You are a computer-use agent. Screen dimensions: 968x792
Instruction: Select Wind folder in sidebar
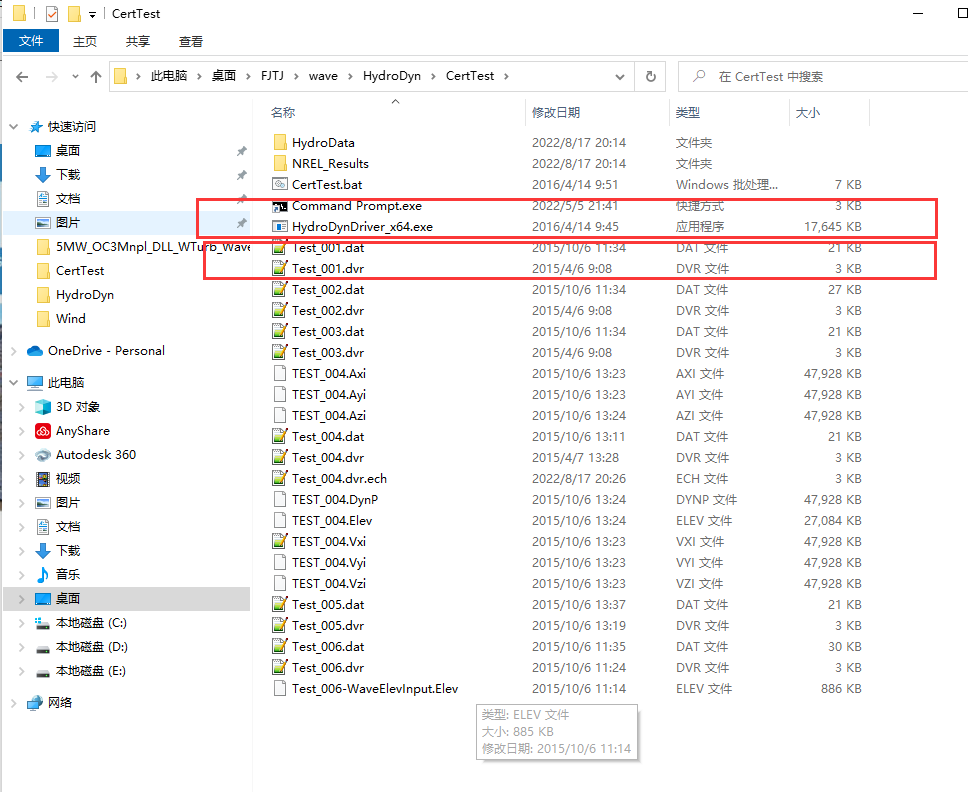pos(70,319)
